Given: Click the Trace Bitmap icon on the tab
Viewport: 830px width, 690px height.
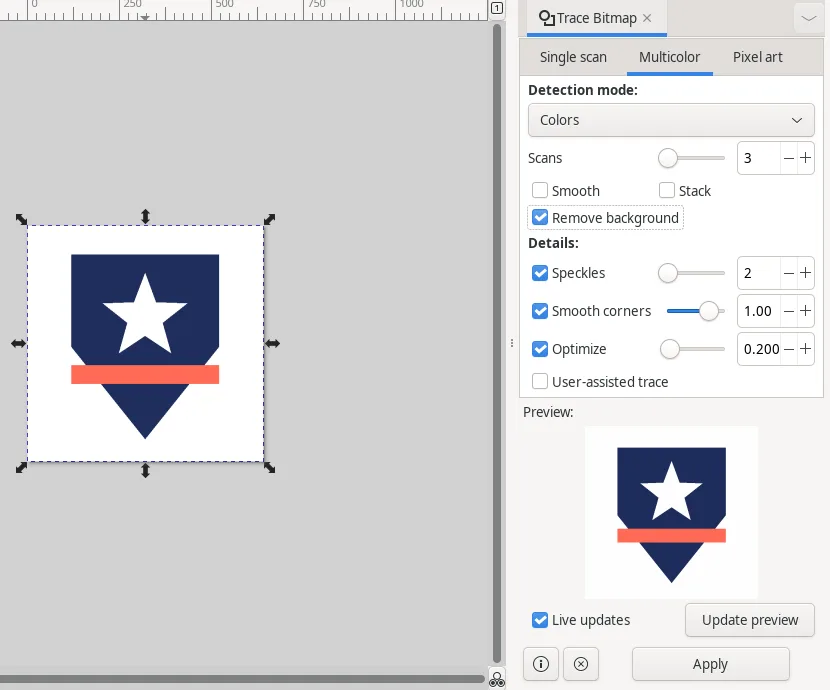Looking at the screenshot, I should [546, 18].
